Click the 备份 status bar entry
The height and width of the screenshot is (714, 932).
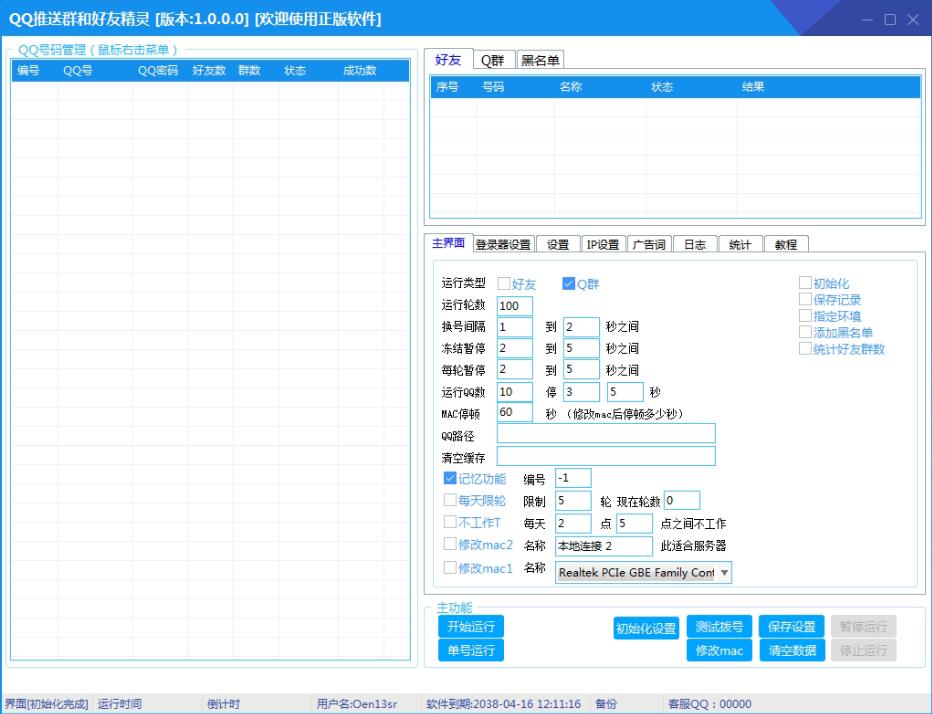[x=606, y=704]
